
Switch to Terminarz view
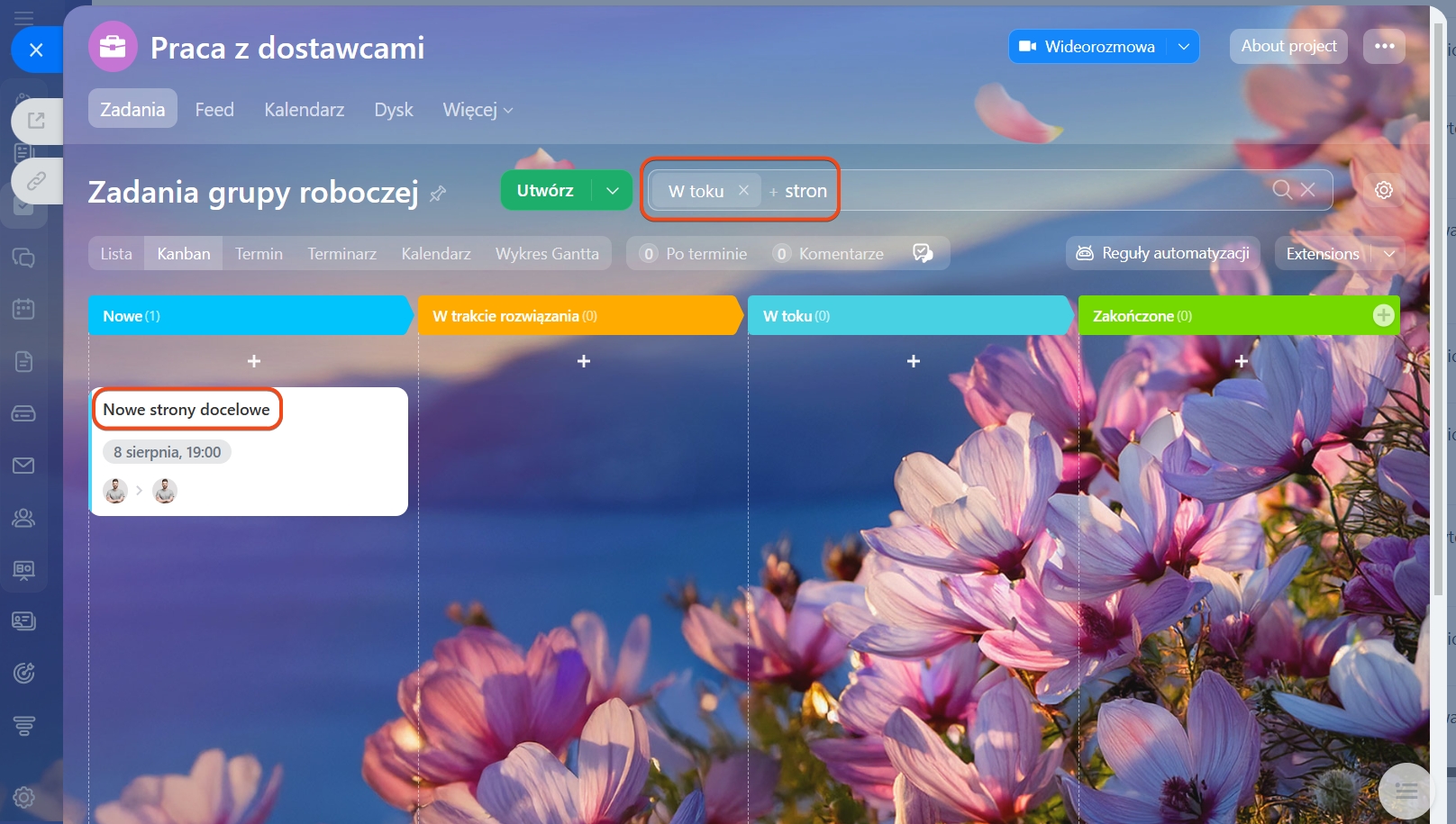click(x=341, y=254)
